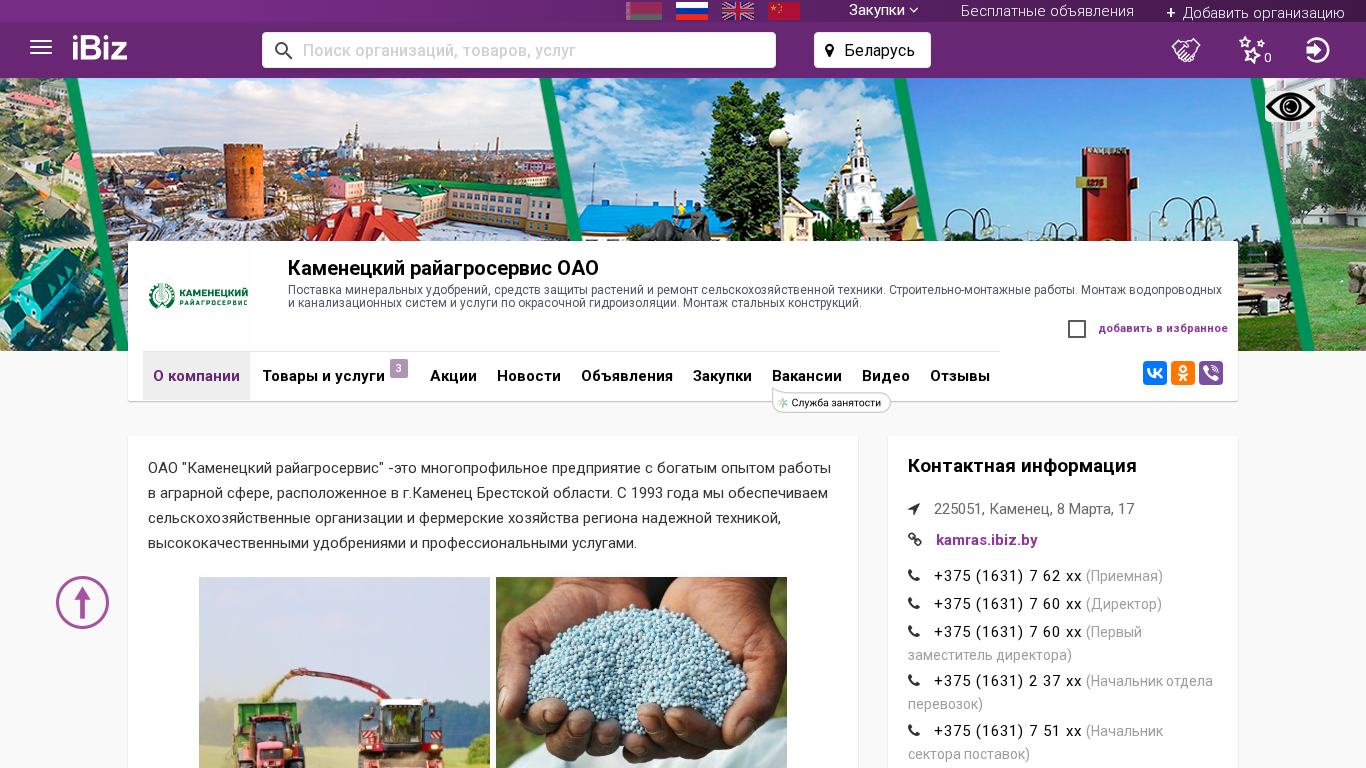Open the hamburger menu icon

pos(41,47)
